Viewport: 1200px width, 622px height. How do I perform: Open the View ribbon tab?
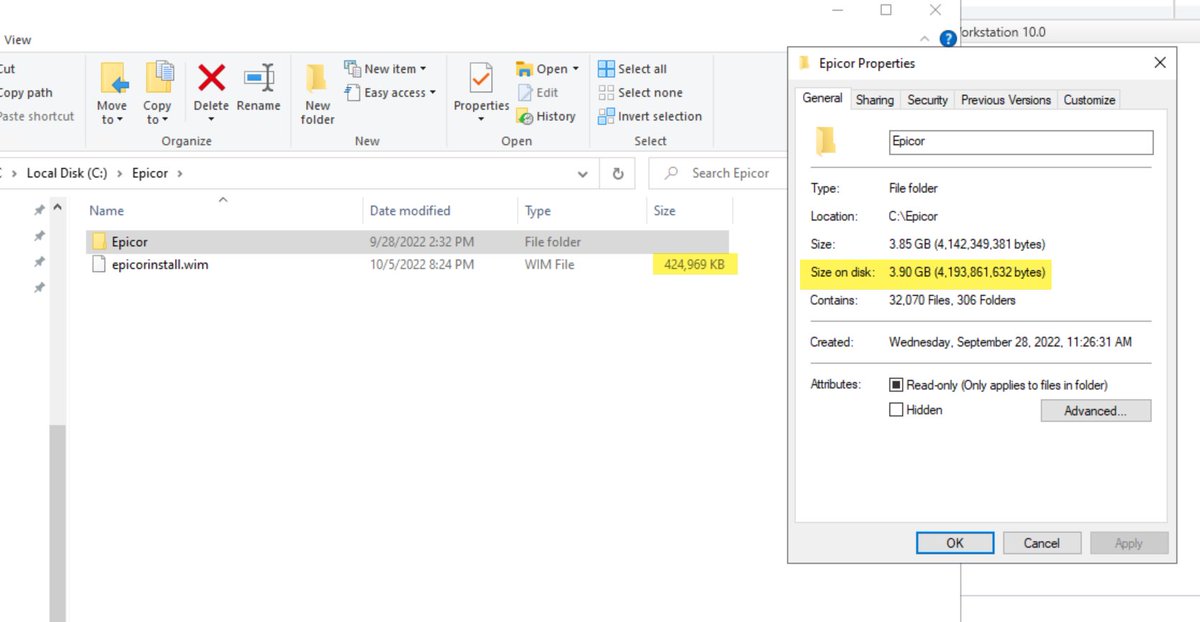pyautogui.click(x=18, y=40)
